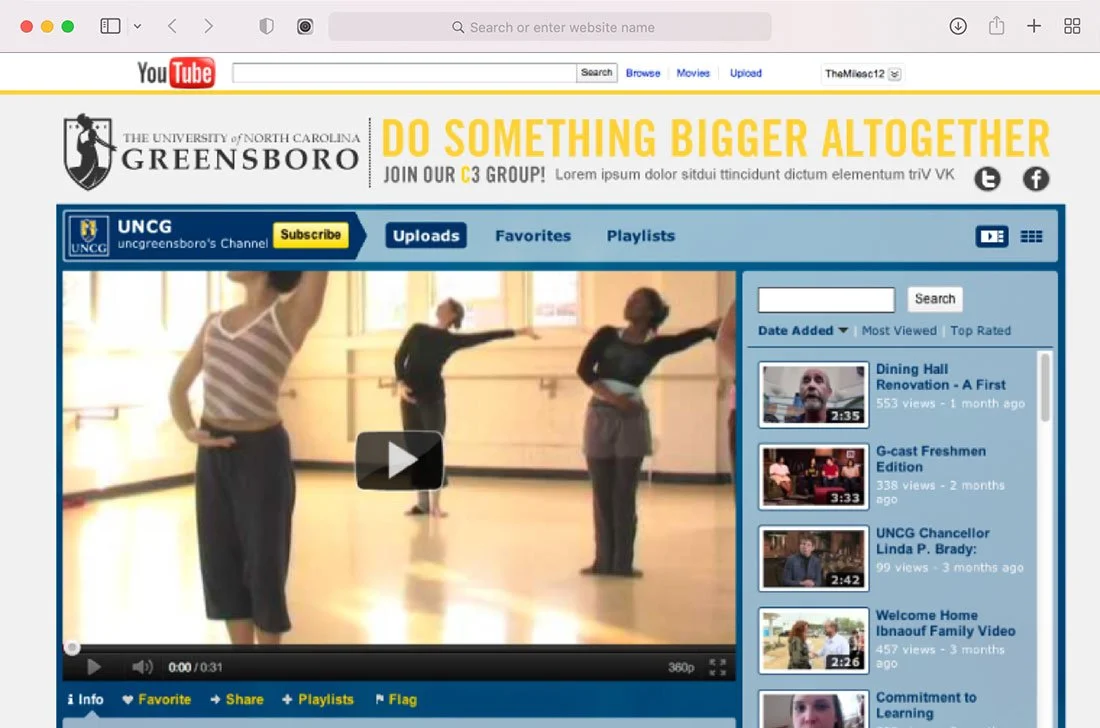Open the G-cast Freshmen Edition thumbnail

[x=814, y=476]
